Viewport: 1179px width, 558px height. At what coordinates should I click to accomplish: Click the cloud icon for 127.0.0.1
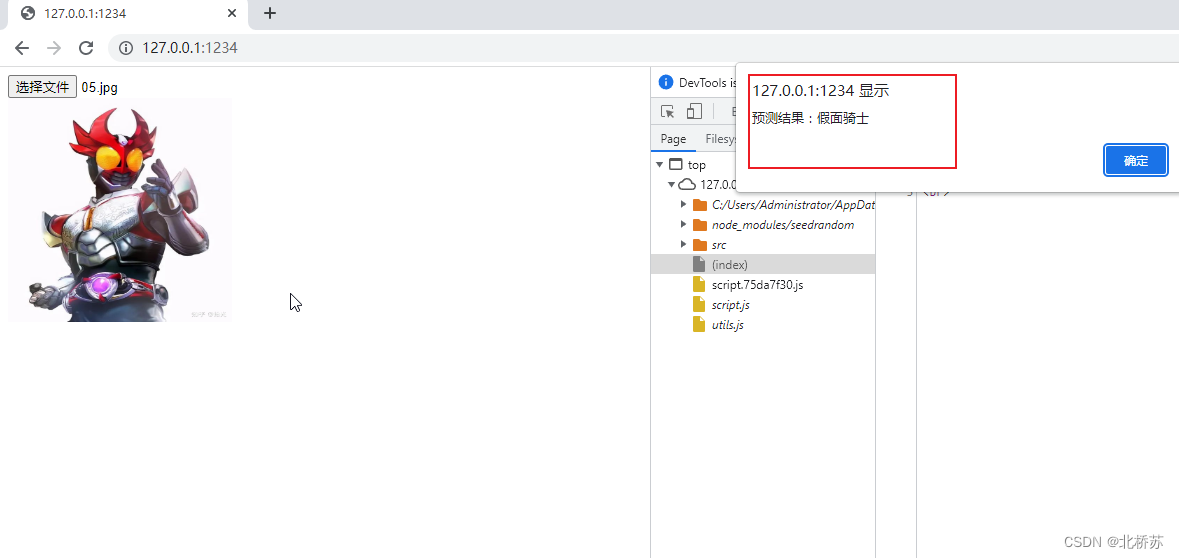coord(686,185)
